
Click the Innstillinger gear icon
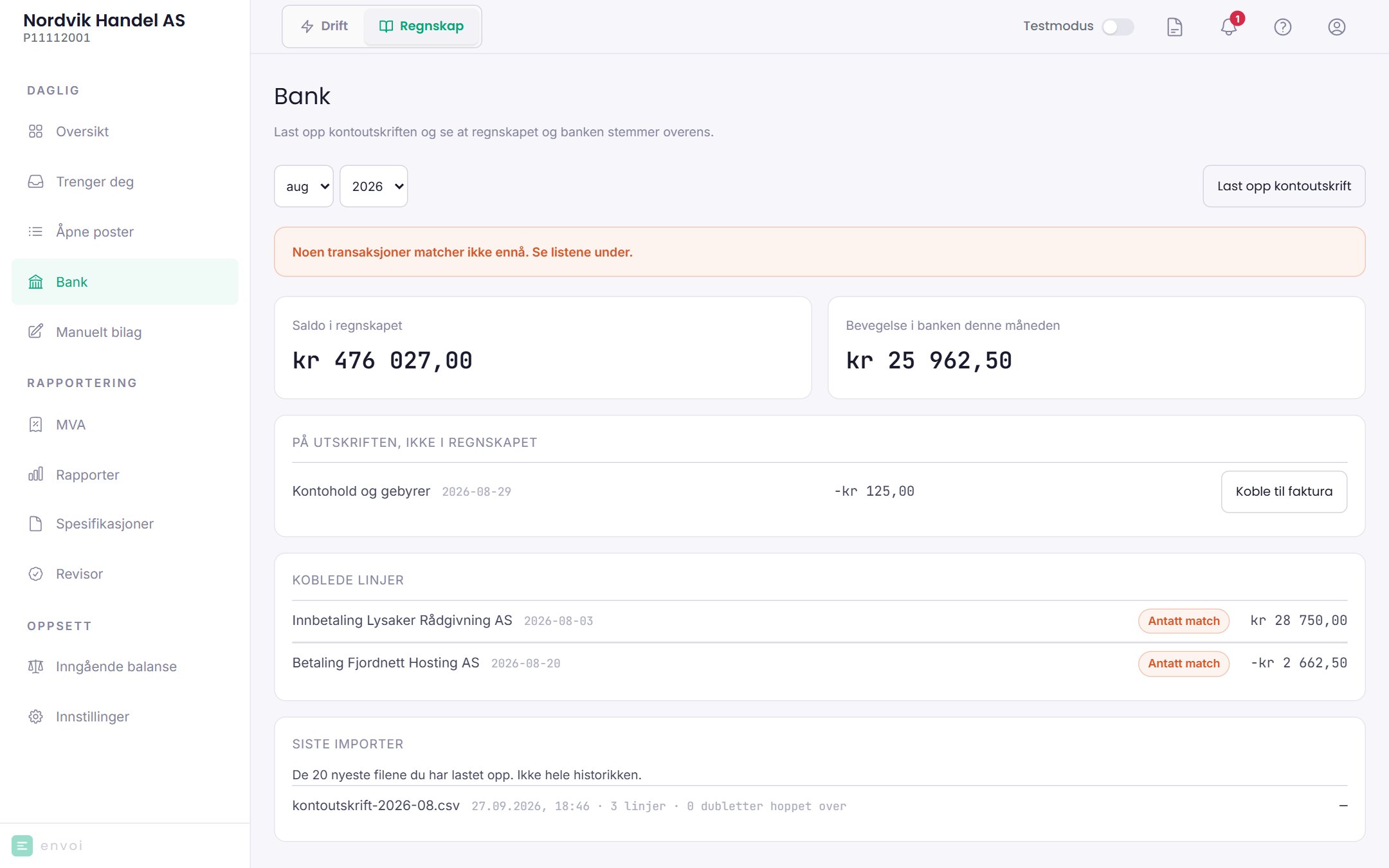[x=35, y=716]
